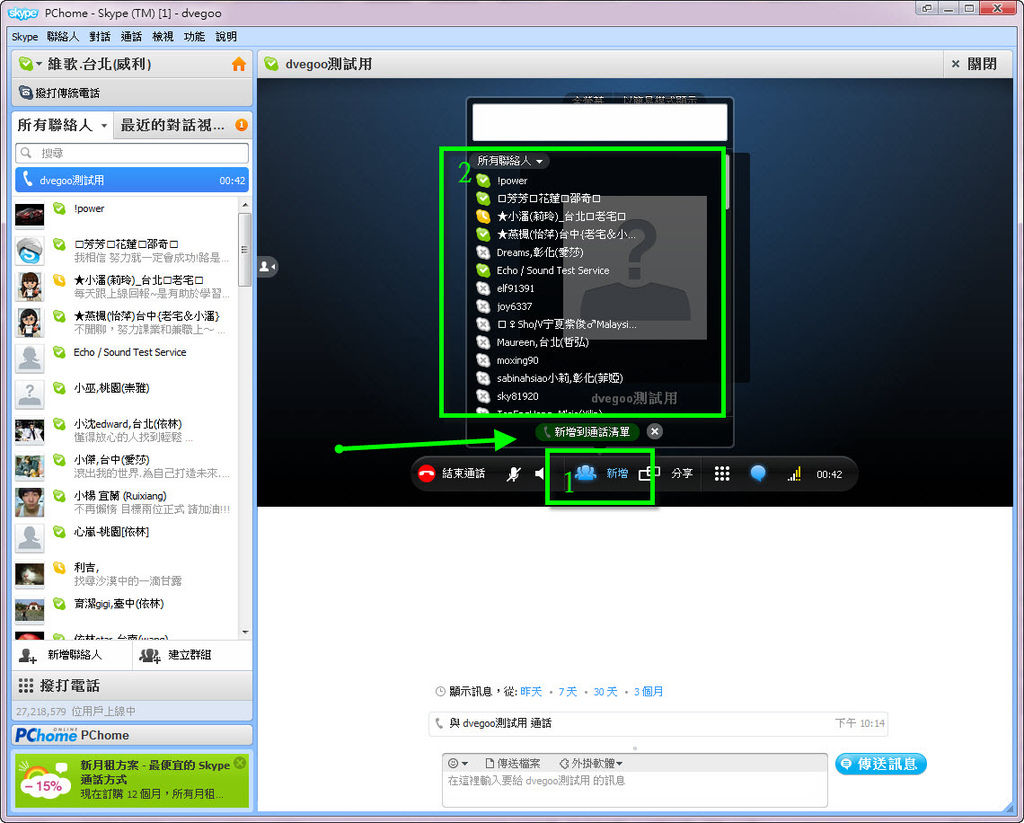Select 小楊 宜蘭 (Ruixiang) contact
This screenshot has width=1024, height=823.
[x=125, y=502]
